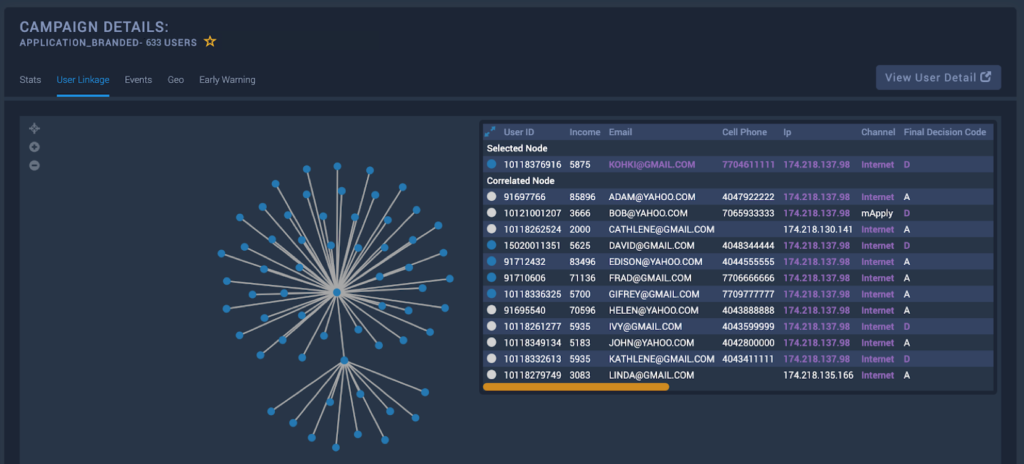Select node dot for BOB@YAHOO.COM row
This screenshot has height=464, width=1024.
[492, 213]
